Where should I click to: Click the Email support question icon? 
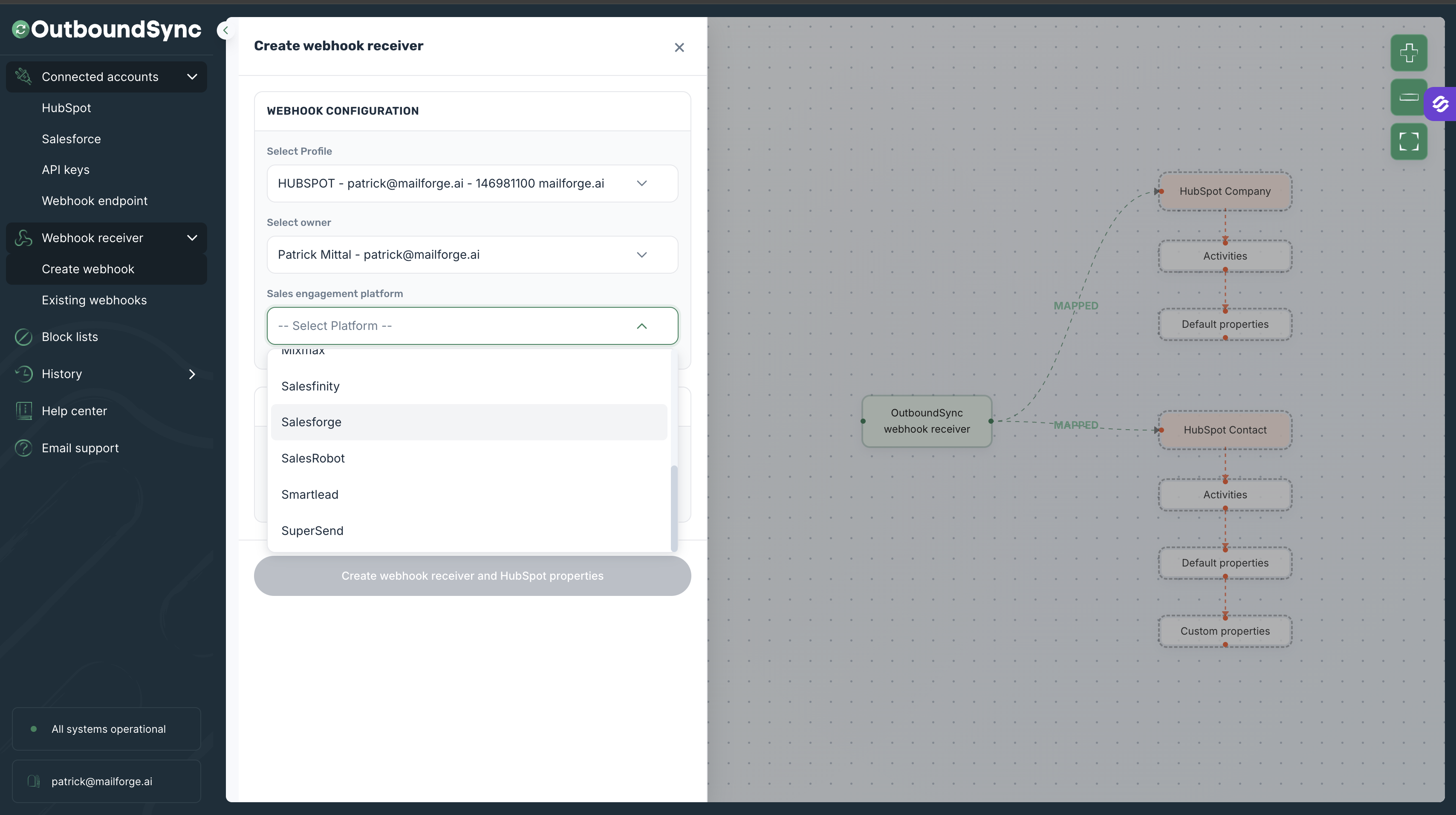point(23,448)
